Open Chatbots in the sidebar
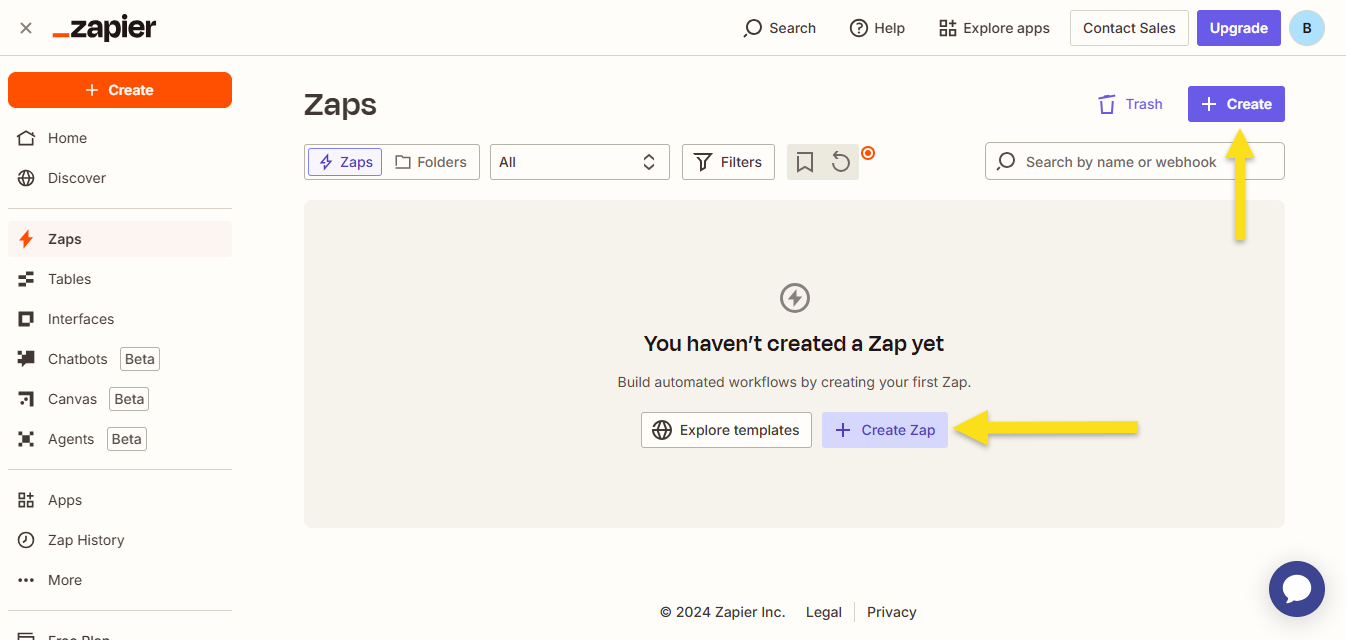Viewport: 1346px width, 640px height. (120, 359)
